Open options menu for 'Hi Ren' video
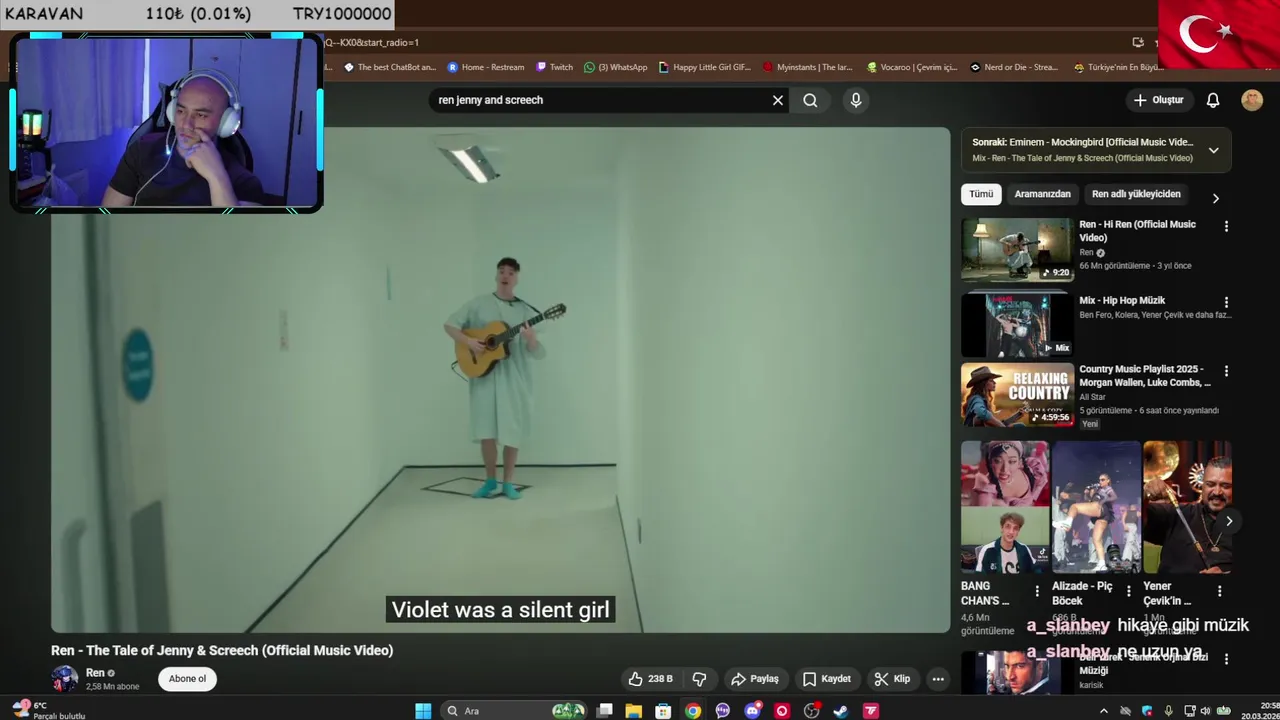 point(1226,226)
